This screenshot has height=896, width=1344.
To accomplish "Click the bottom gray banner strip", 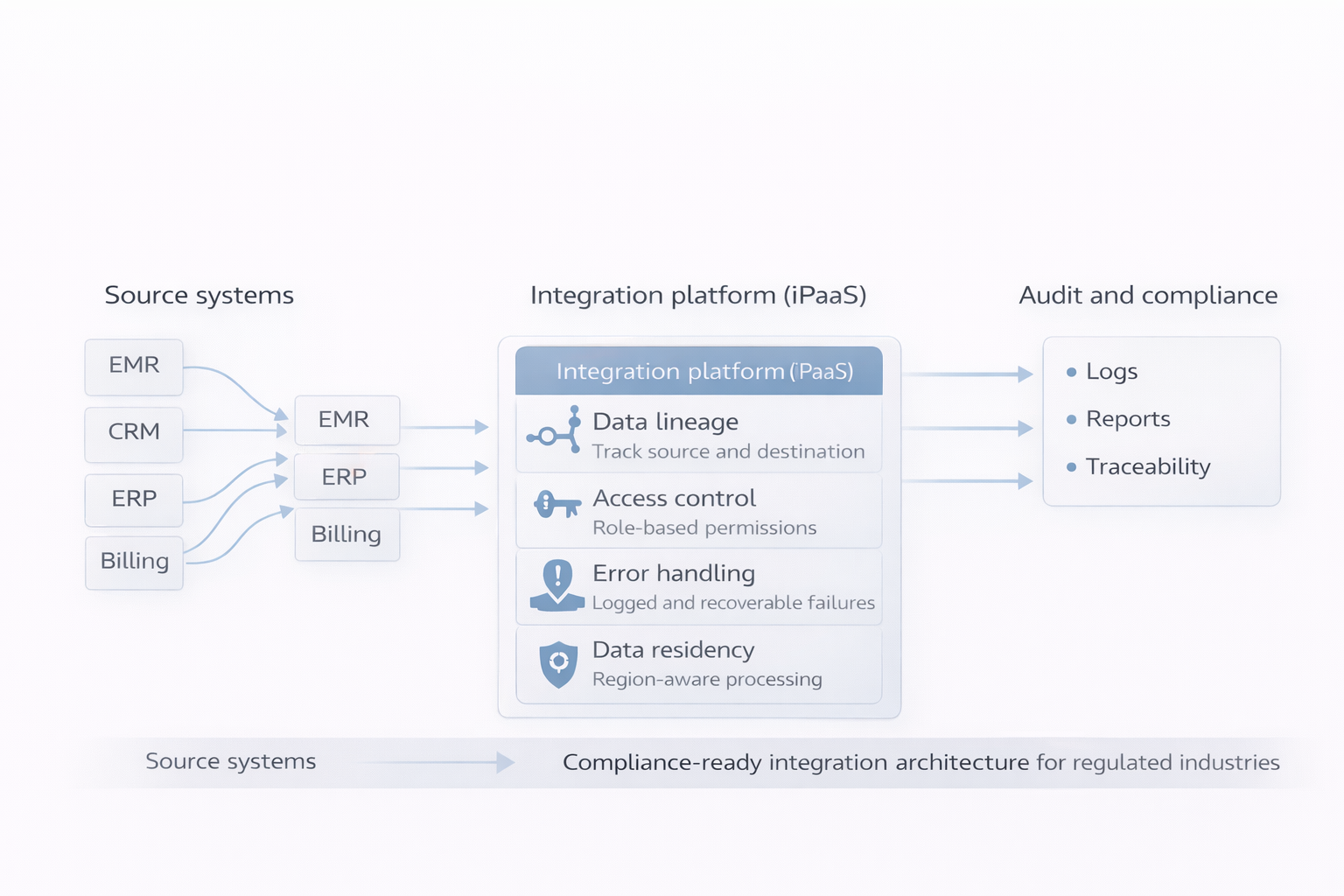I will point(672,762).
